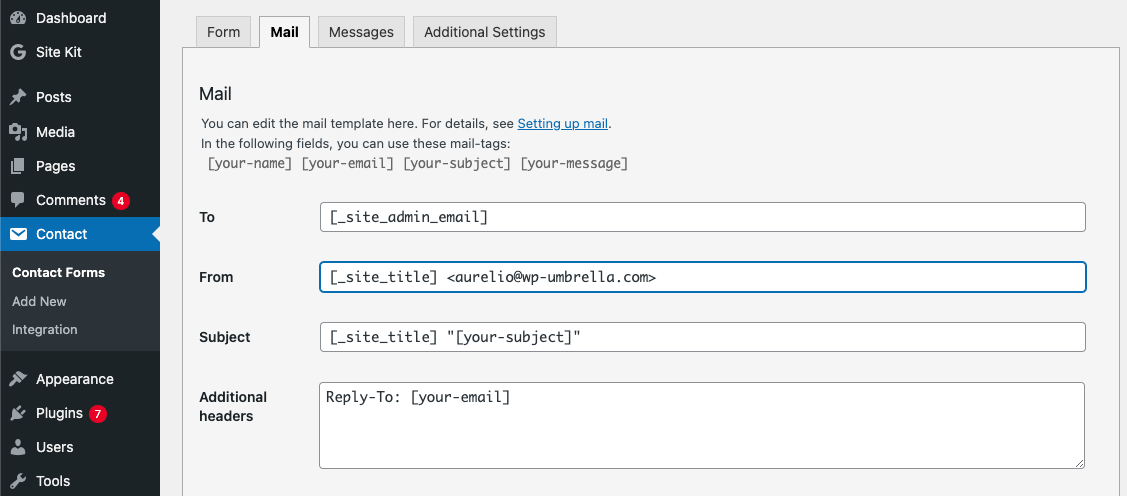This screenshot has height=496, width=1127.
Task: Click the Pages icon in sidebar
Action: click(18, 166)
